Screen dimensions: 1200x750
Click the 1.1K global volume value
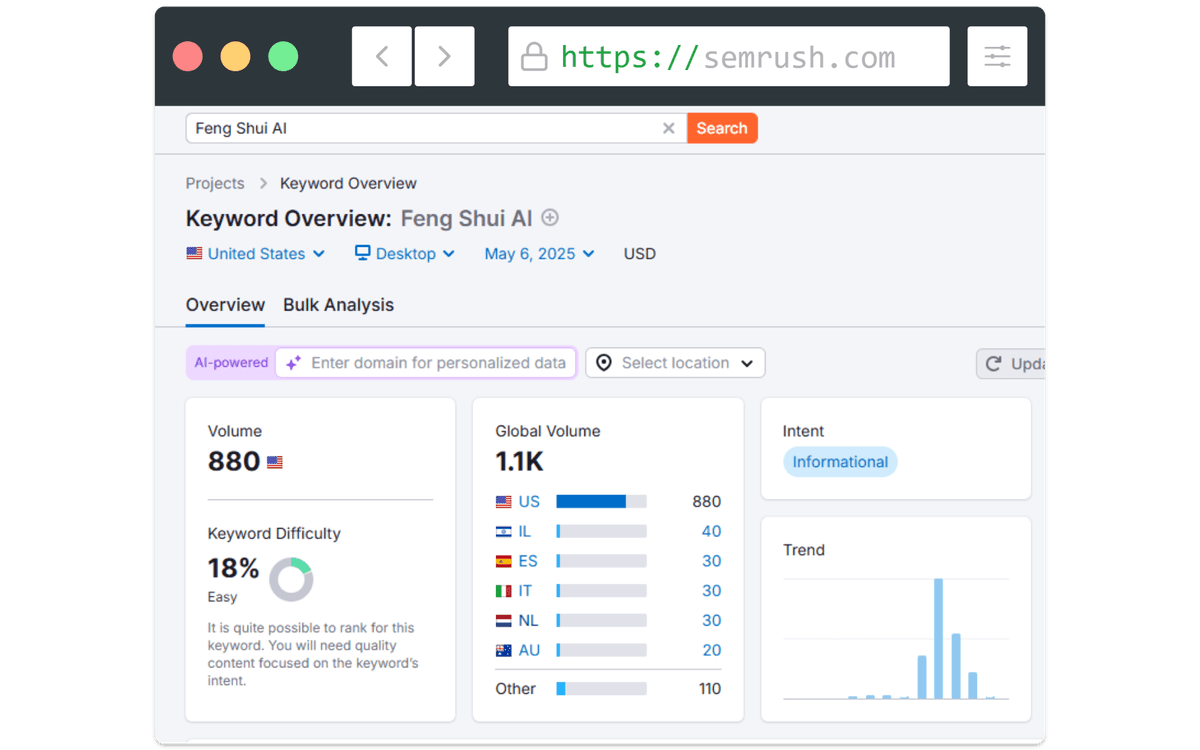pos(520,461)
